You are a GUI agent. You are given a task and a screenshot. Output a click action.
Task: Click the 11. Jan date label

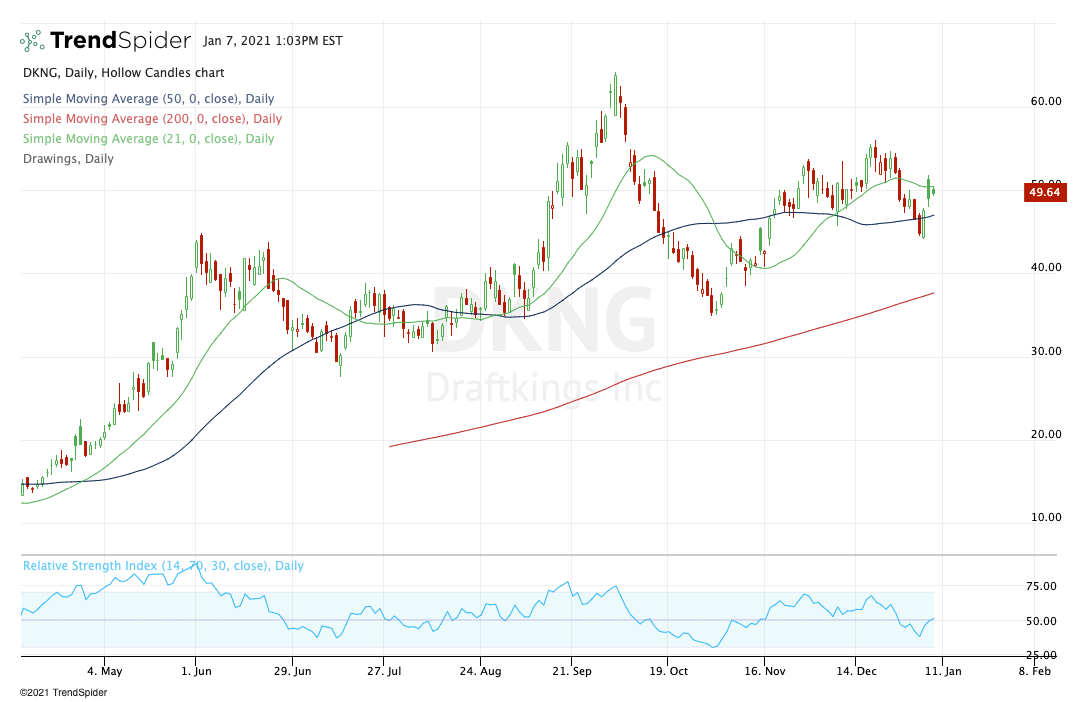[943, 671]
